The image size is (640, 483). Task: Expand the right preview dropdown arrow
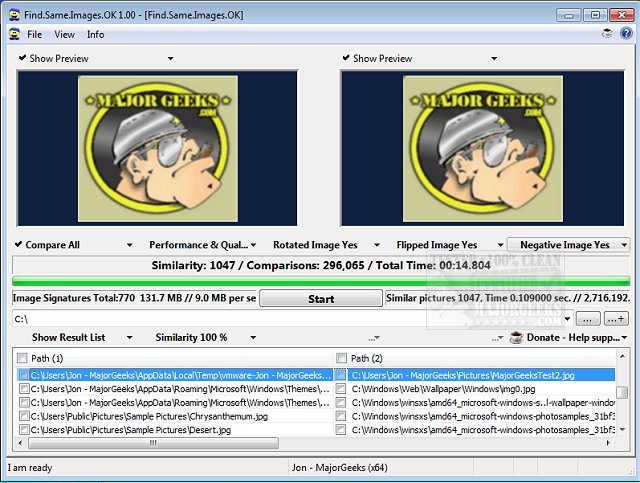(x=494, y=59)
